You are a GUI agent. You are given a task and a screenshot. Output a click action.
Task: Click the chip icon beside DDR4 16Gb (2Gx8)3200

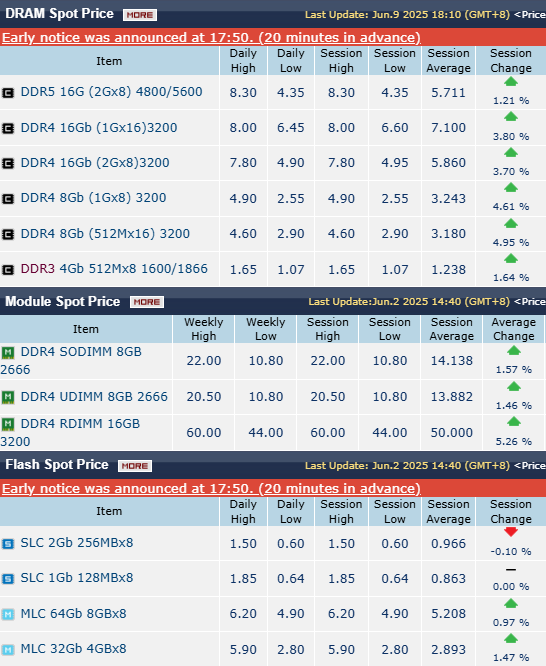[8, 163]
